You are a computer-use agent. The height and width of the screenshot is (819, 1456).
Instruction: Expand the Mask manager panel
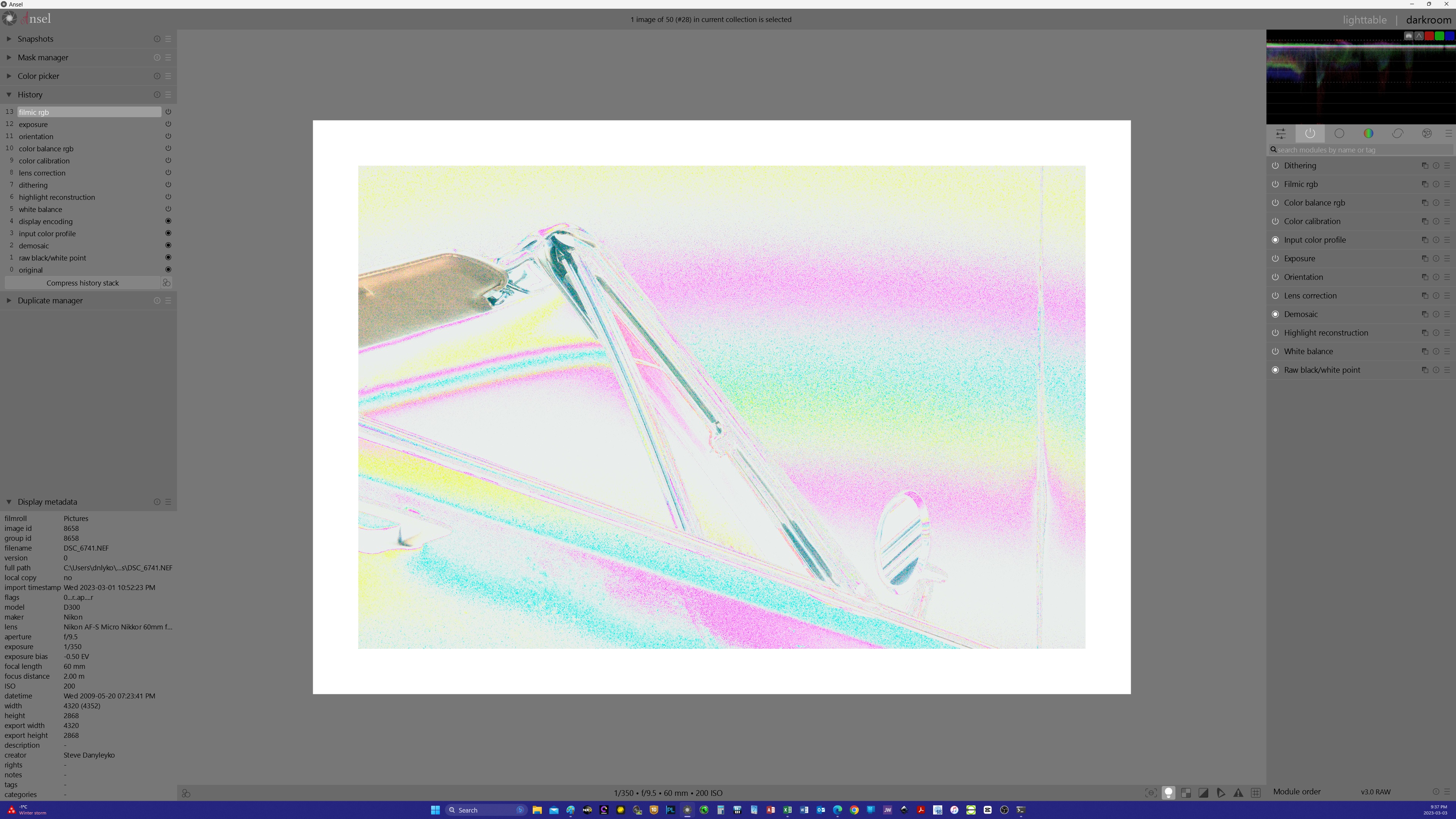click(x=9, y=57)
